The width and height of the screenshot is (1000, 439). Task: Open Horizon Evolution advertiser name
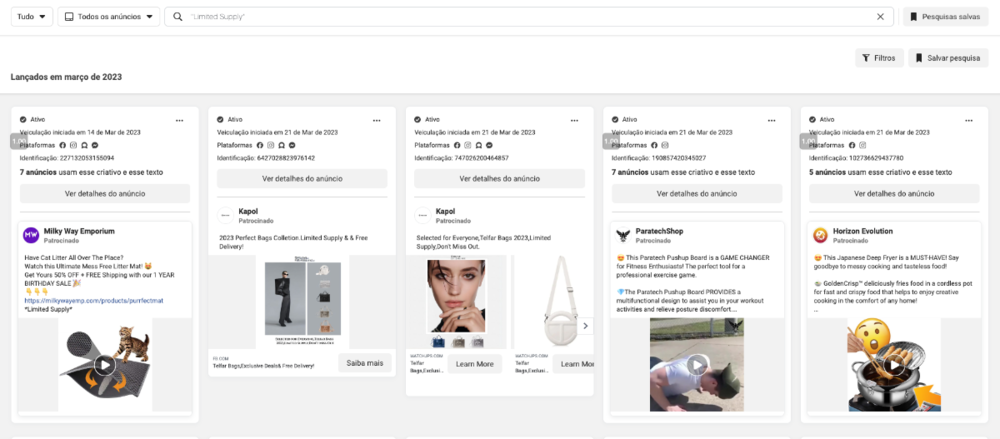coord(862,231)
